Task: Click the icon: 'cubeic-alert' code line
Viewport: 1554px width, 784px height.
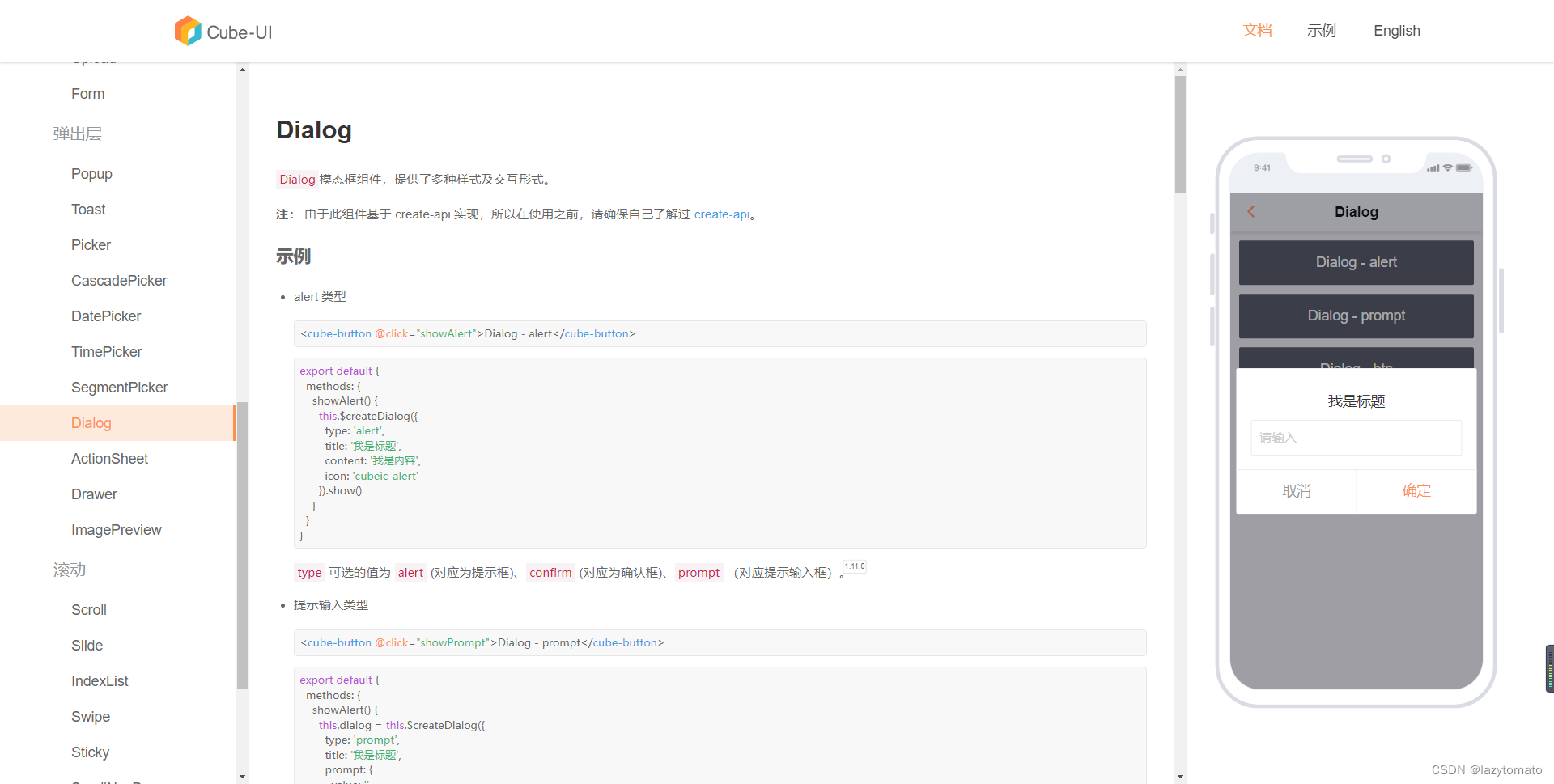Action: 372,476
